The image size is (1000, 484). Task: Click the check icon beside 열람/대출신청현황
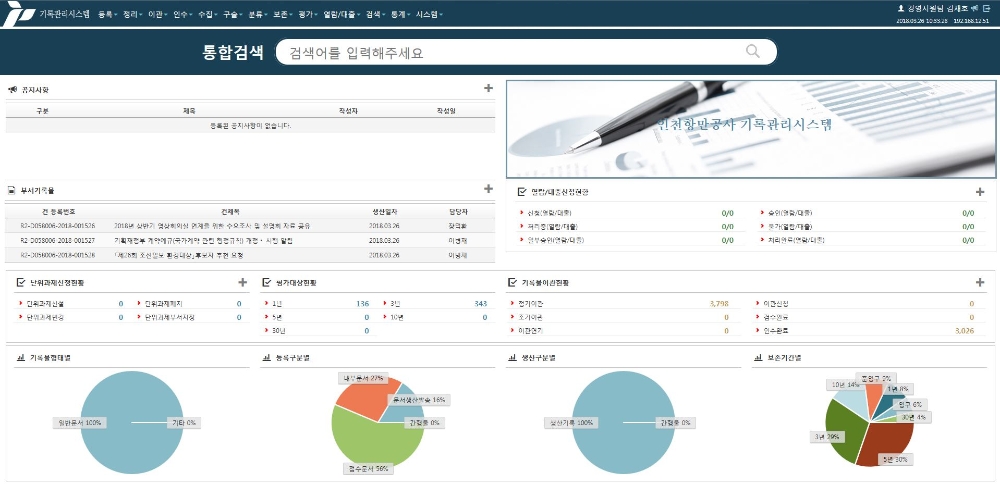click(522, 192)
